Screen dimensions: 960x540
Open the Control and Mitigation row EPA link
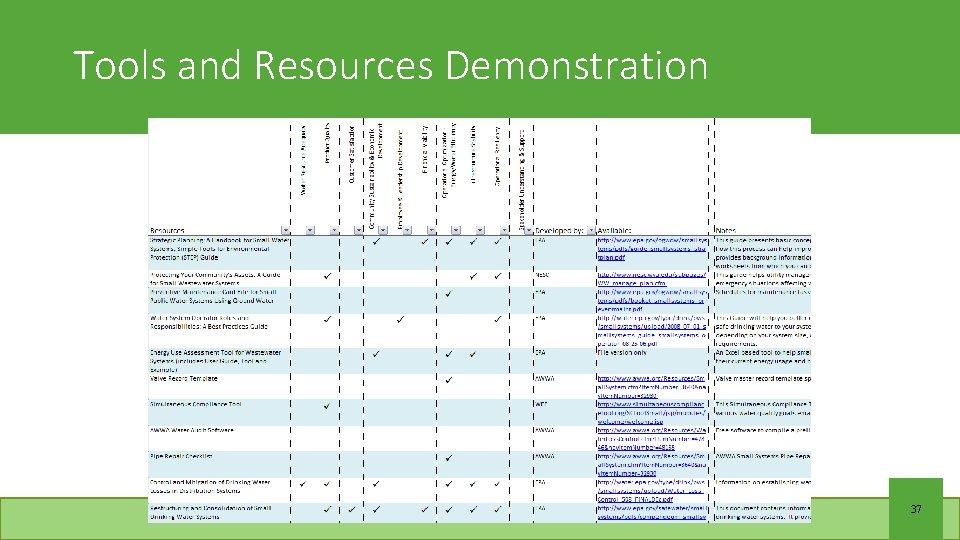pos(651,491)
